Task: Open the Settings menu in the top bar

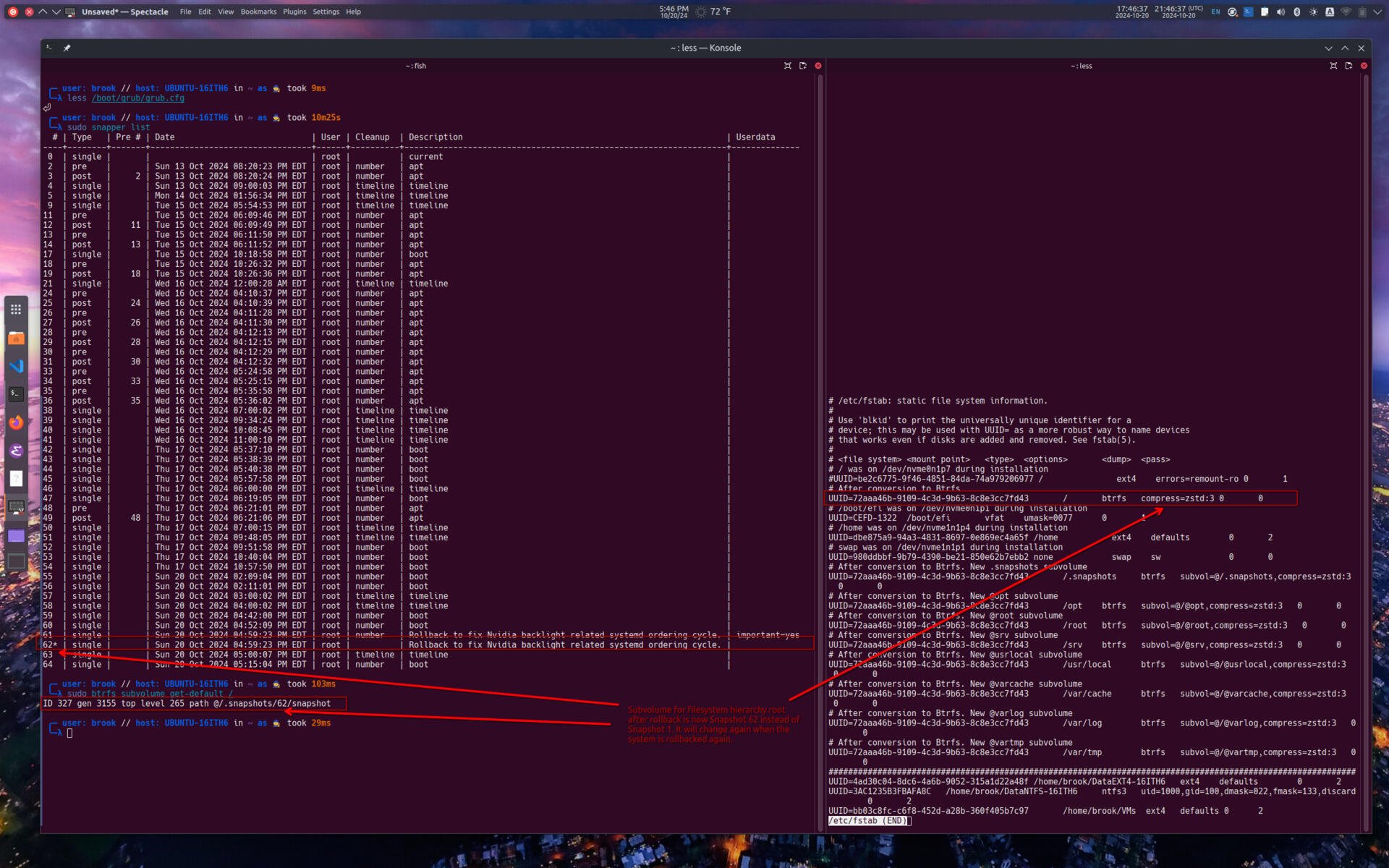Action: (326, 12)
